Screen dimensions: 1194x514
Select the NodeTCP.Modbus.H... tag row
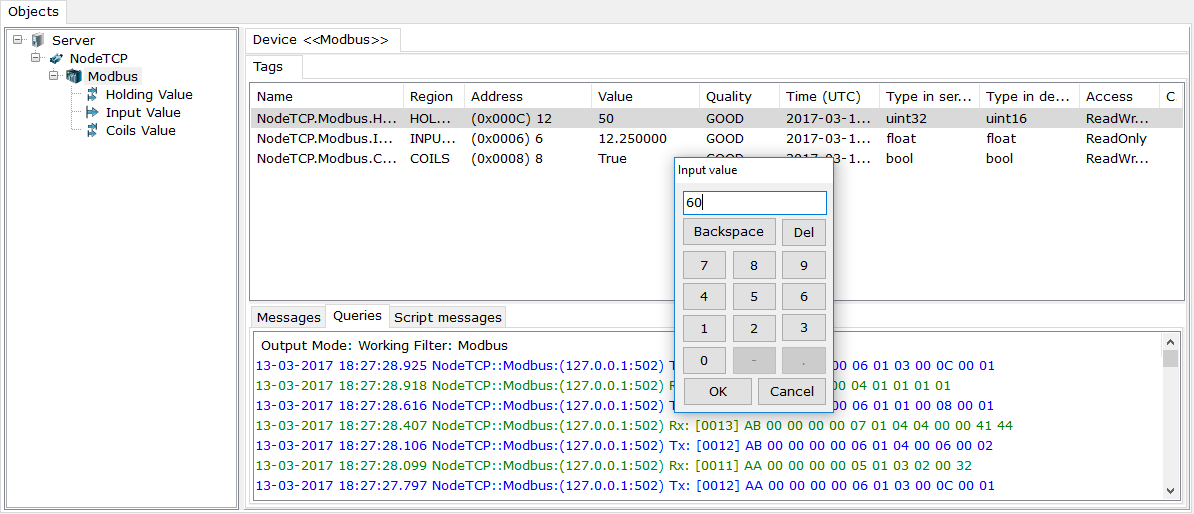click(x=717, y=119)
